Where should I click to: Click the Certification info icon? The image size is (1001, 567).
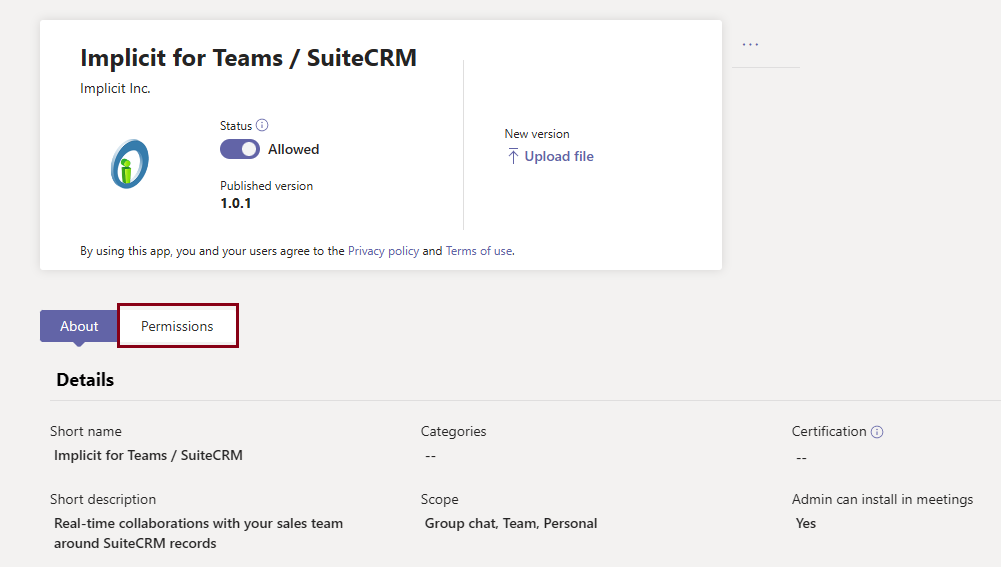(x=877, y=432)
